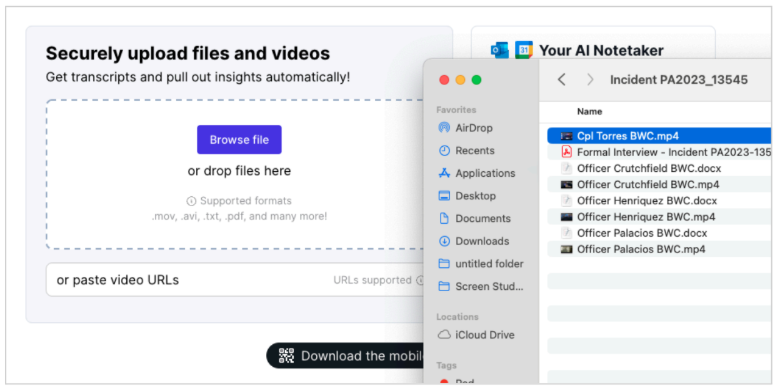This screenshot has height=390, width=776.
Task: Click the Officer Palacios BWC.mp4 video icon
Action: (x=566, y=249)
